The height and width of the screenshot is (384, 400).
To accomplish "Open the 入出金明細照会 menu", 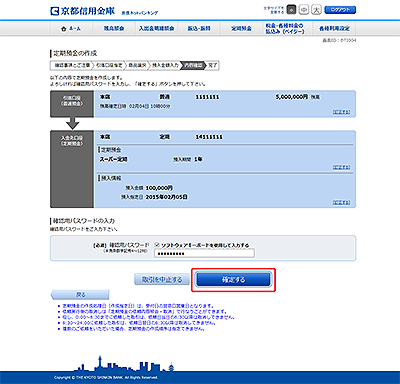I will pyautogui.click(x=156, y=29).
